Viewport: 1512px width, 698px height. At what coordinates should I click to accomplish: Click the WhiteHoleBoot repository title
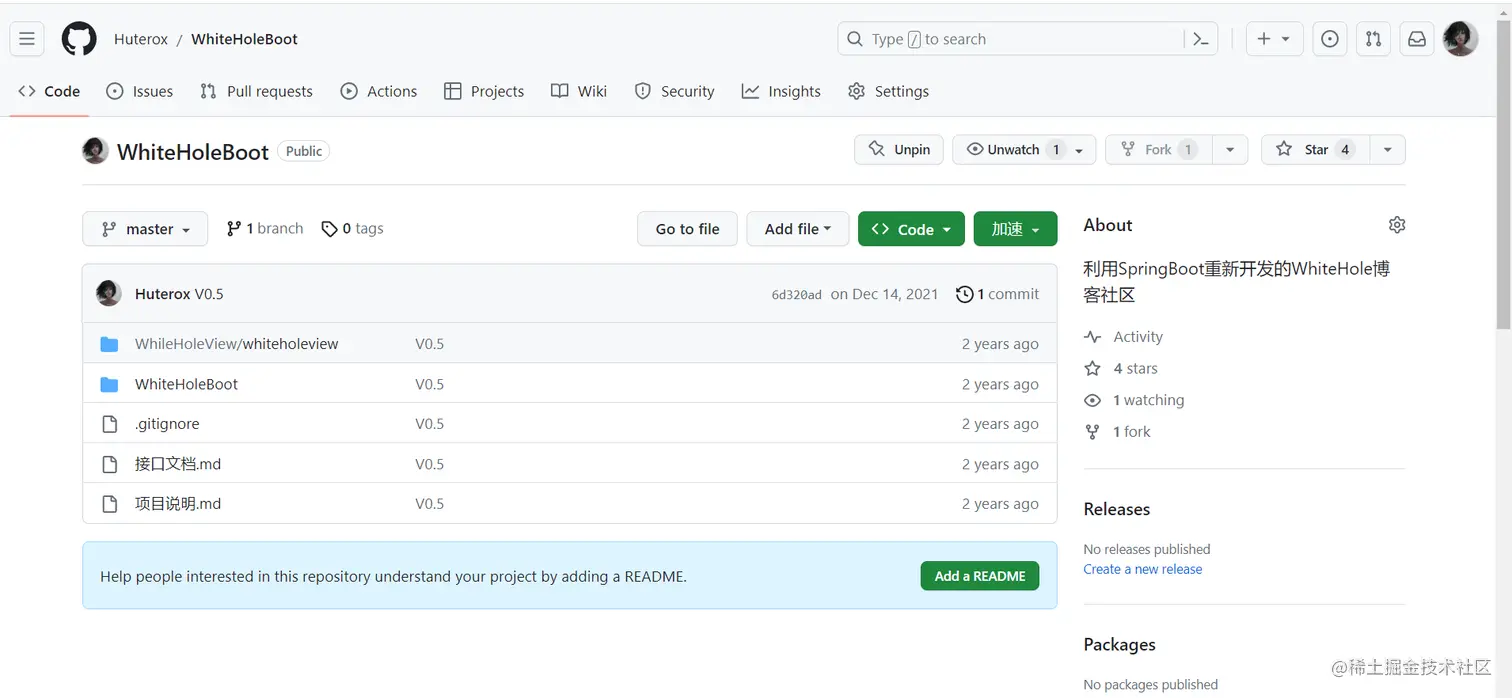[x=193, y=152]
